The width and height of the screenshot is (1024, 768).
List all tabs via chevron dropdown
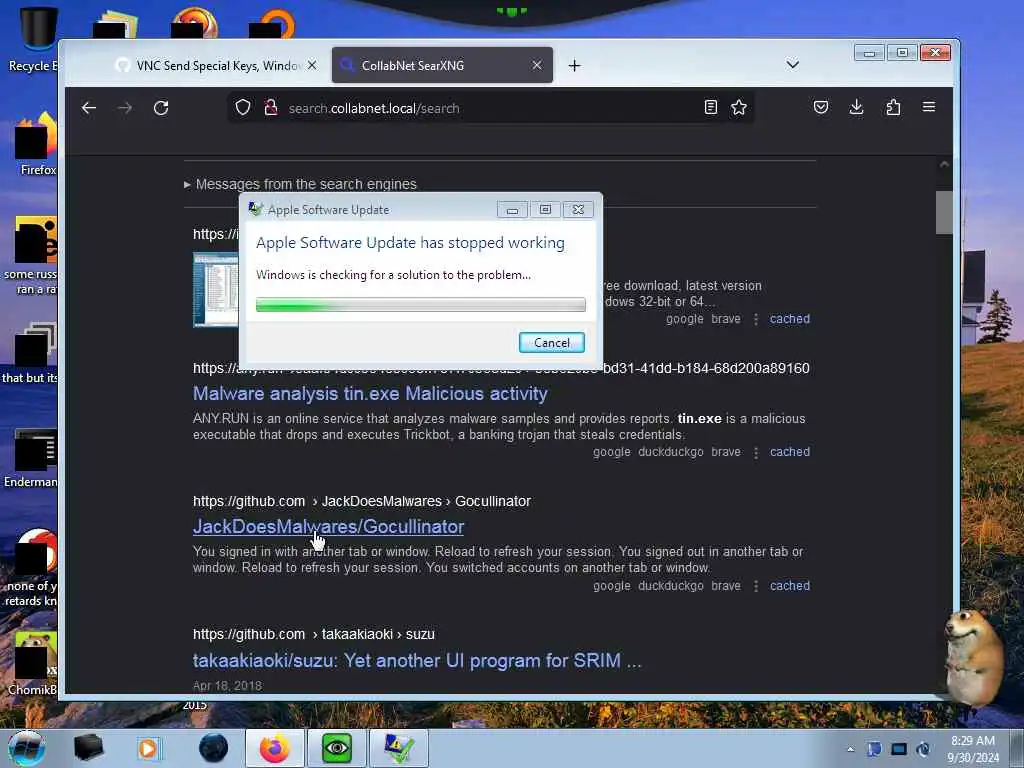(x=792, y=65)
